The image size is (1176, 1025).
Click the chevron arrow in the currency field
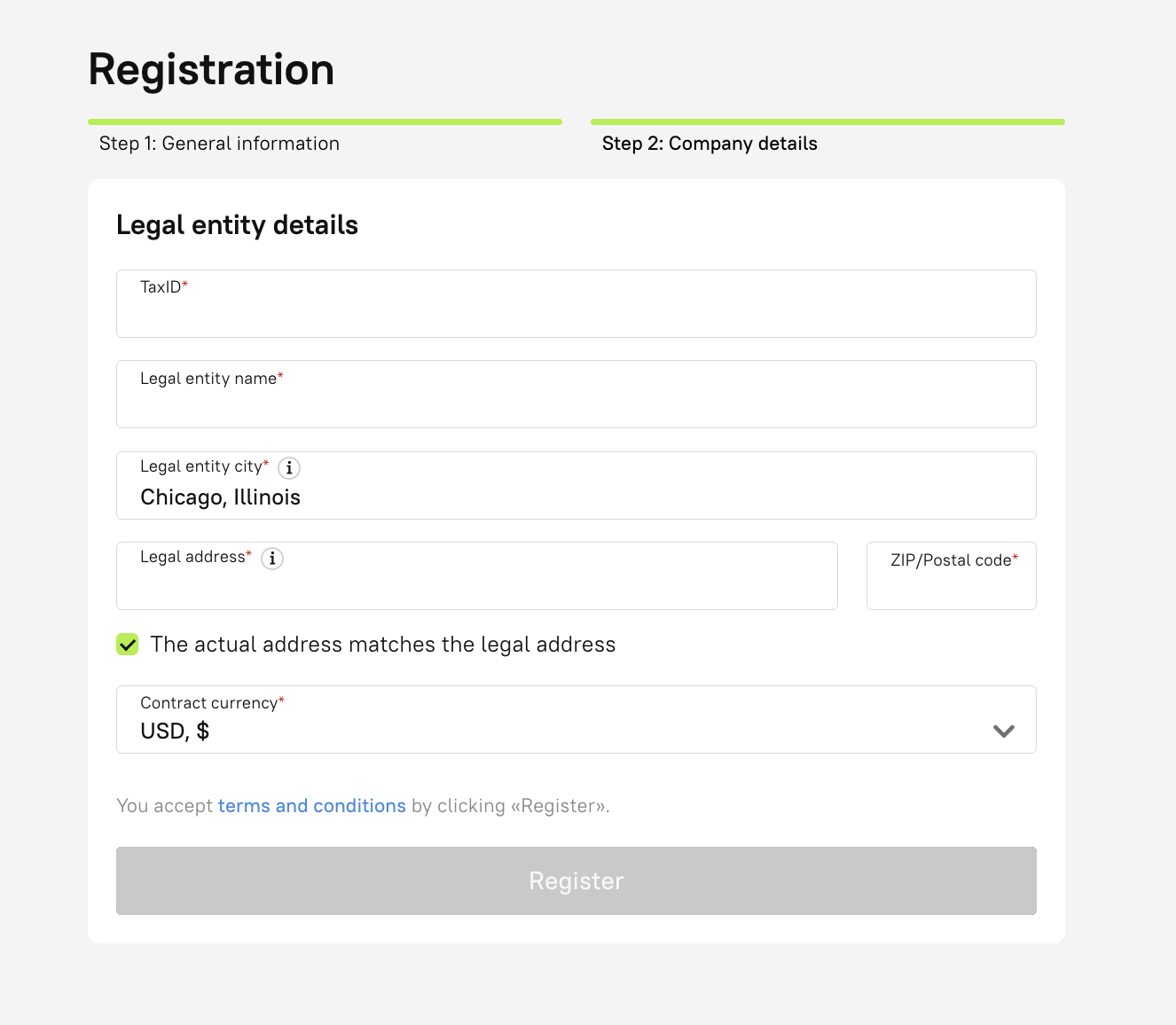click(x=1003, y=732)
